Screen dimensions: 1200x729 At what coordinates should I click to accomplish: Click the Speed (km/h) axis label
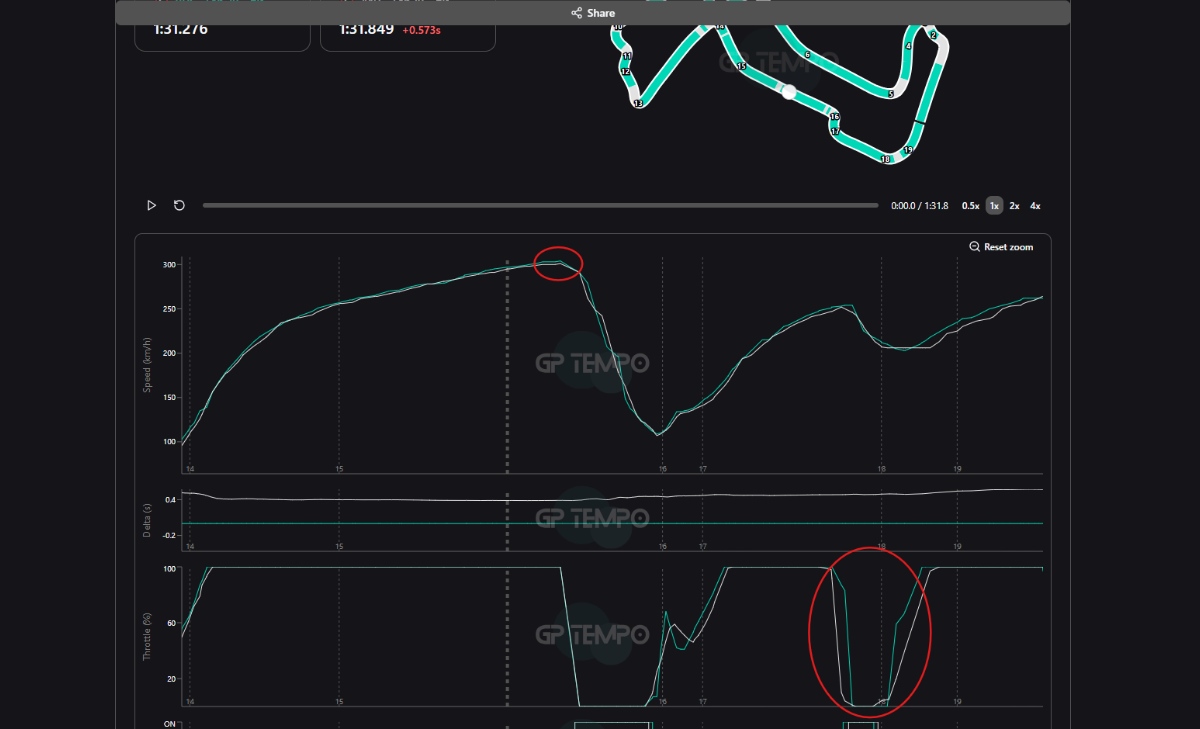[146, 365]
